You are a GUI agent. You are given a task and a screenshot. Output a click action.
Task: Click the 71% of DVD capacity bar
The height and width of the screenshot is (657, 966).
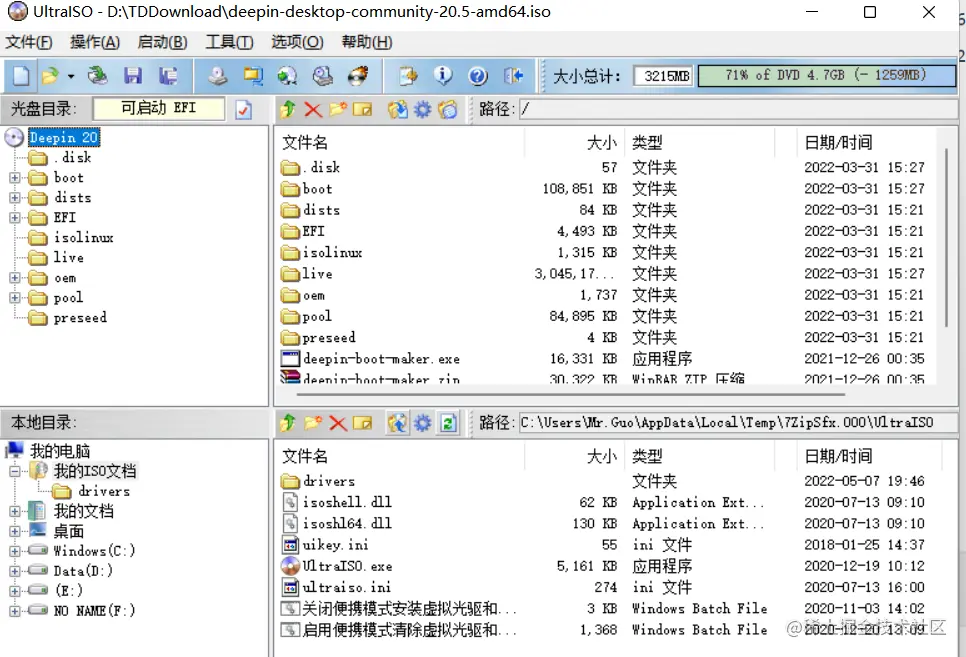point(826,75)
